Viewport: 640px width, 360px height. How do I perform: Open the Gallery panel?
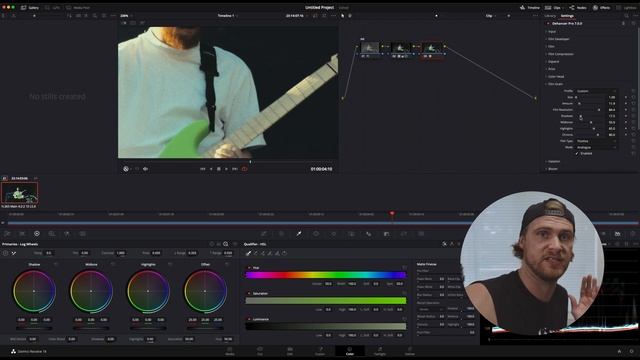tap(30, 7)
